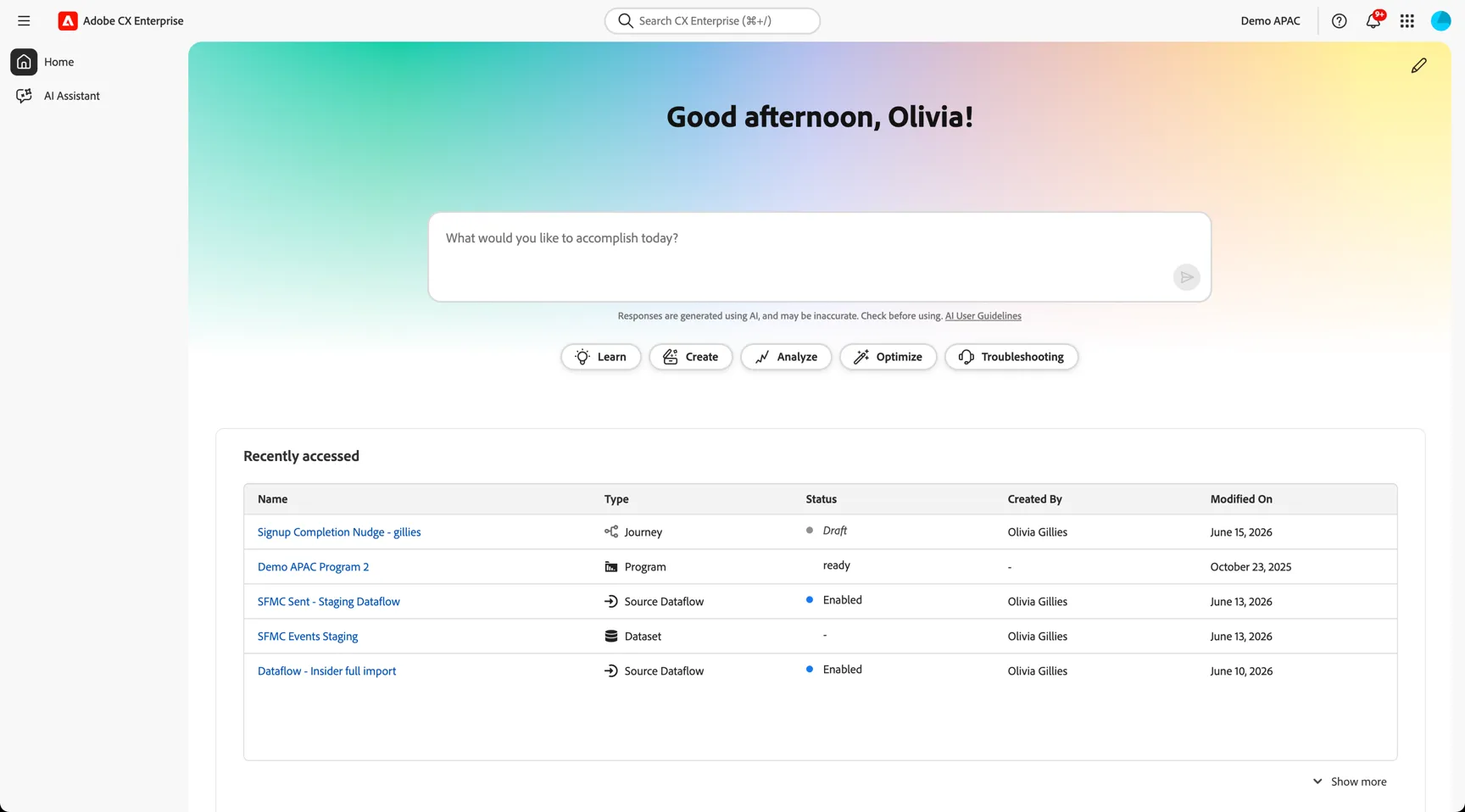Click the Modified On column header
The height and width of the screenshot is (812, 1465).
coord(1241,499)
